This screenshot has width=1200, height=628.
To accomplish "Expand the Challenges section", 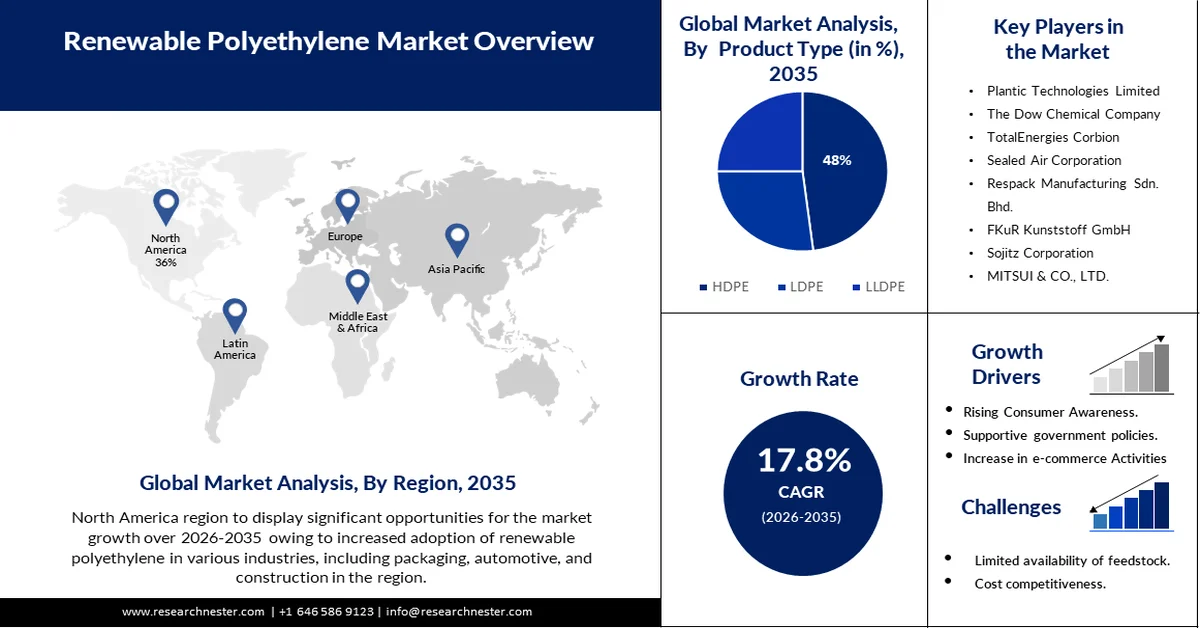I will coord(1011,507).
